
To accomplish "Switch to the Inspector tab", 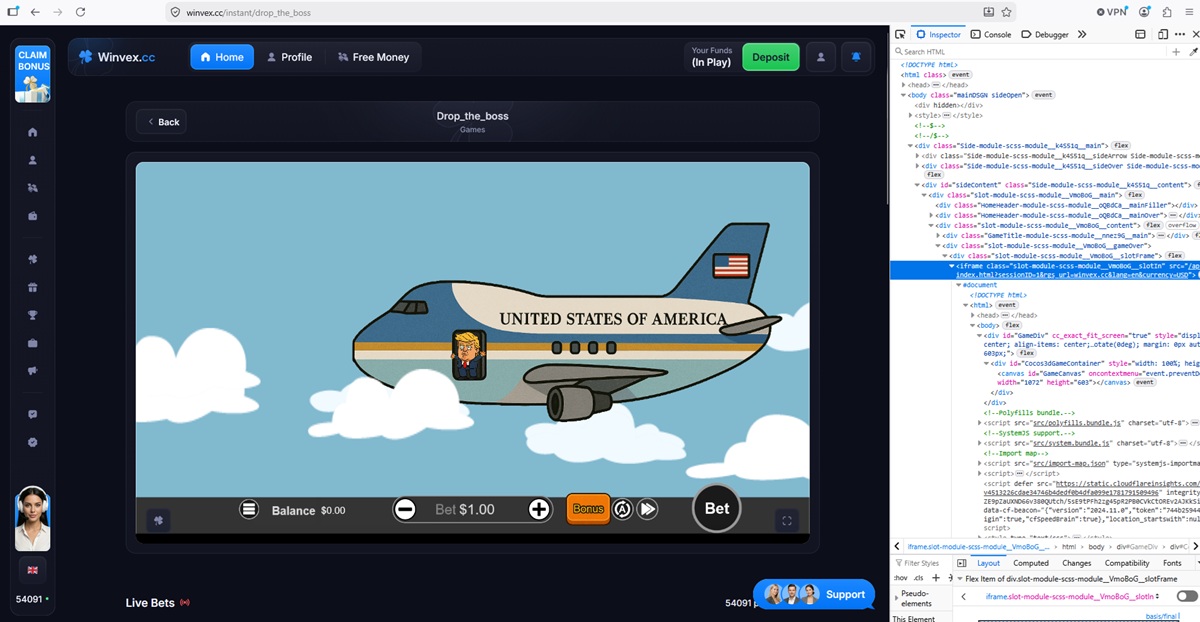I will [x=938, y=34].
